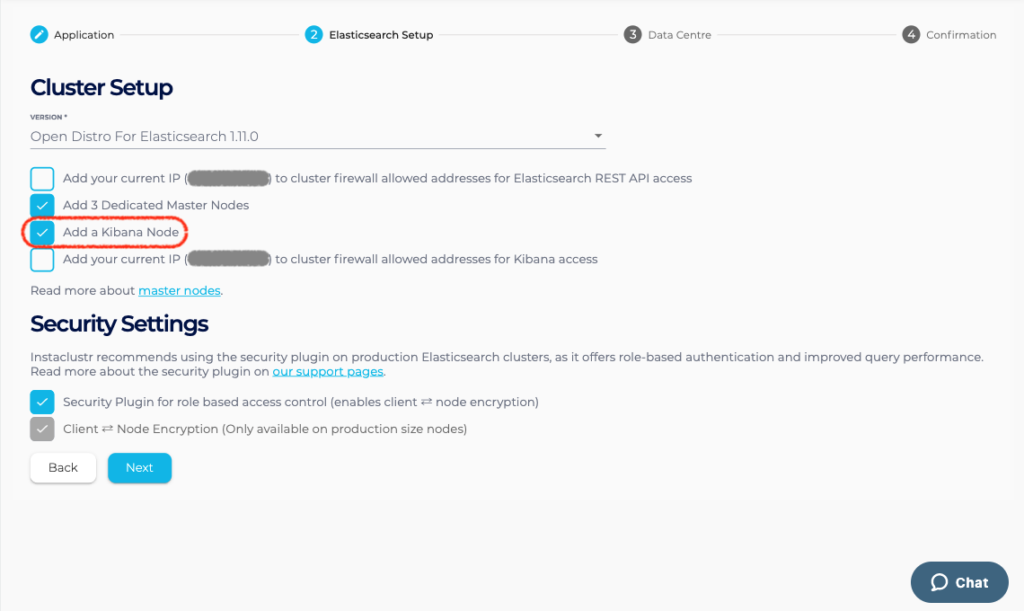Click the chat bubble icon
The image size is (1024, 611).
(x=939, y=583)
